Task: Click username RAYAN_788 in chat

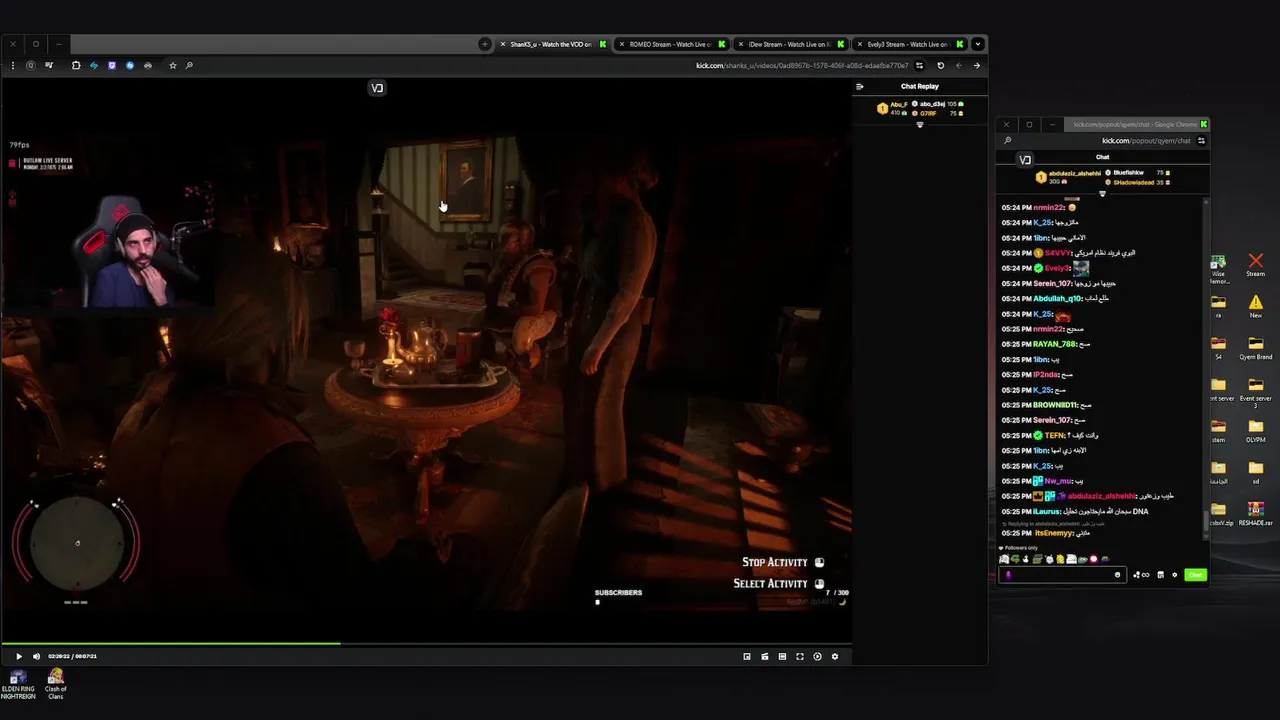Action: (x=1054, y=344)
